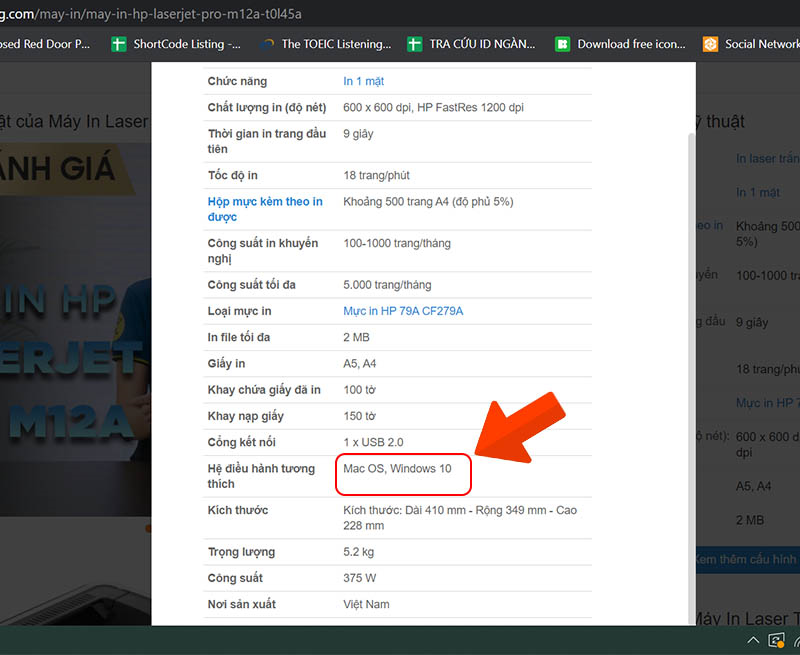Click 'Thời gian in trang đầu tiên' label
Image resolution: width=800 pixels, height=655 pixels.
[266, 141]
